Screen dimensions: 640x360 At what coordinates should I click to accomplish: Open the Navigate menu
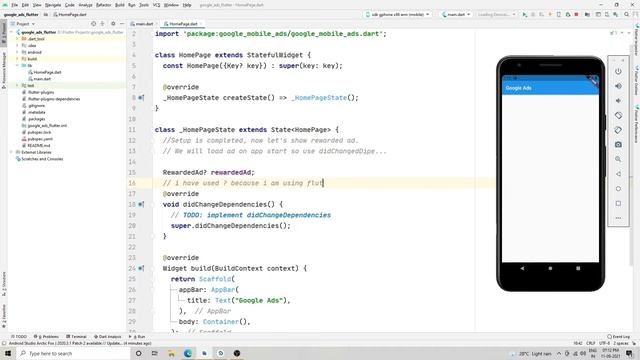click(x=53, y=5)
